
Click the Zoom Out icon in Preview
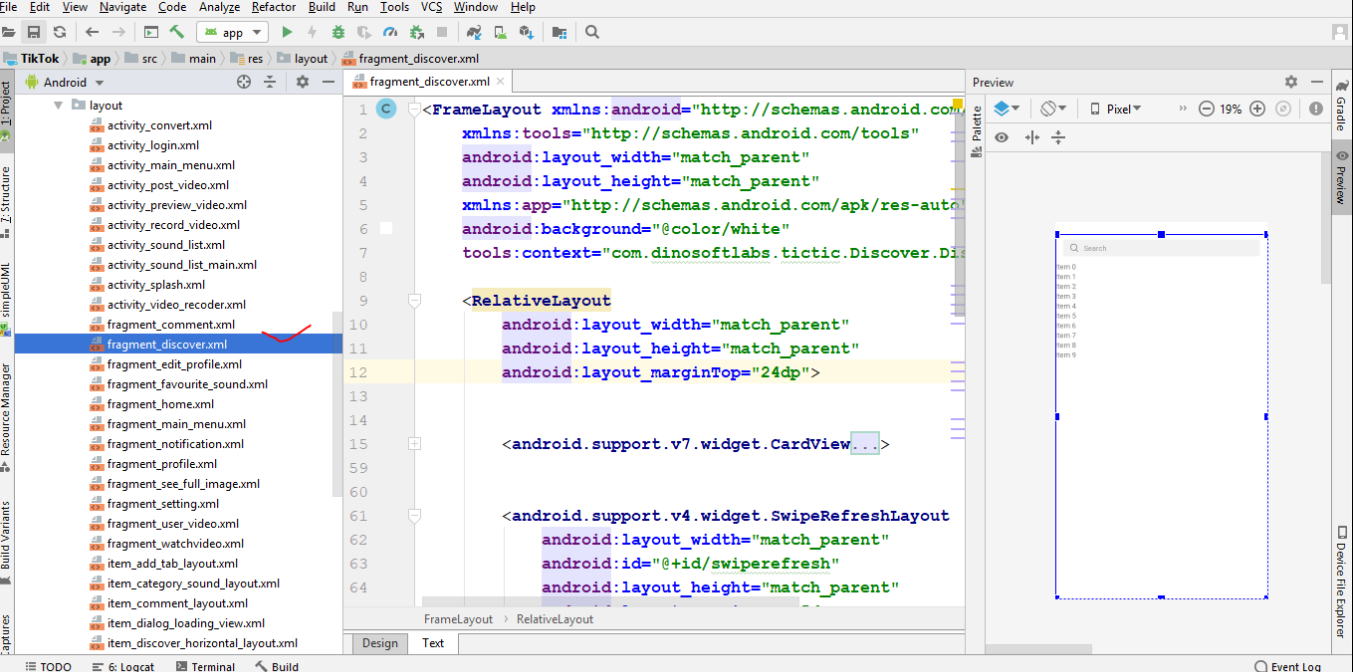(x=1206, y=109)
